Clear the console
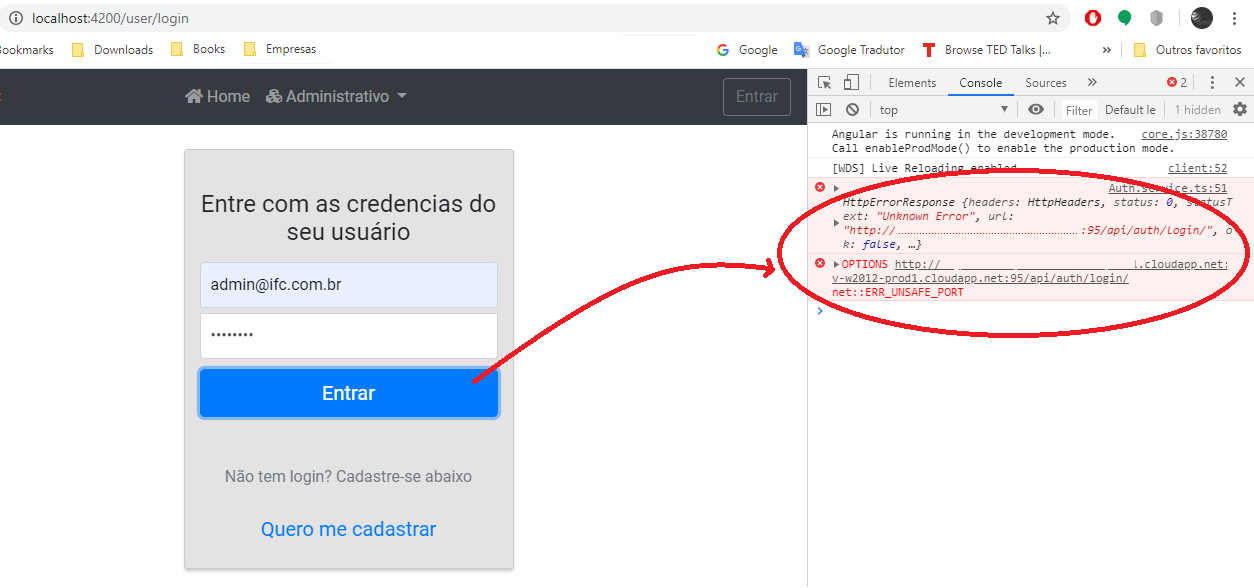1254x588 pixels. coord(852,109)
